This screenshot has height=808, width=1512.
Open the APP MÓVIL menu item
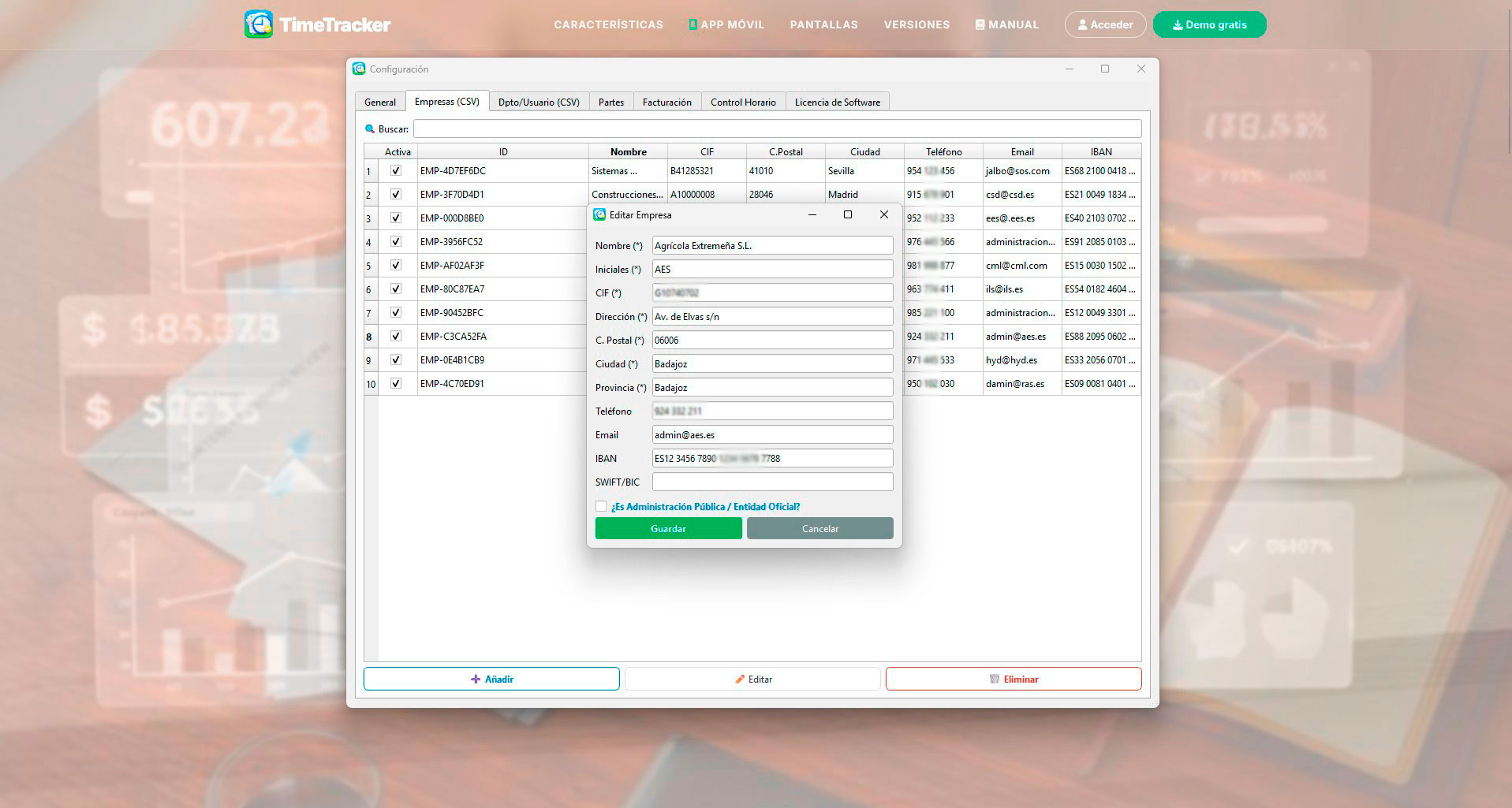[726, 24]
